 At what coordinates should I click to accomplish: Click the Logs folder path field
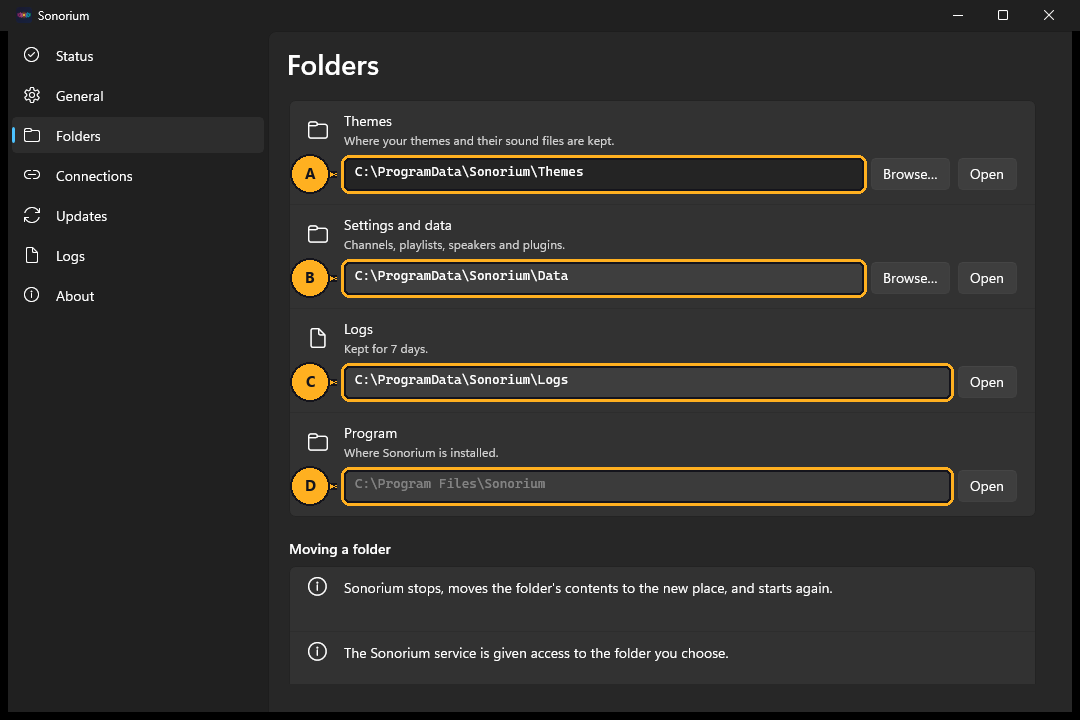(x=647, y=382)
